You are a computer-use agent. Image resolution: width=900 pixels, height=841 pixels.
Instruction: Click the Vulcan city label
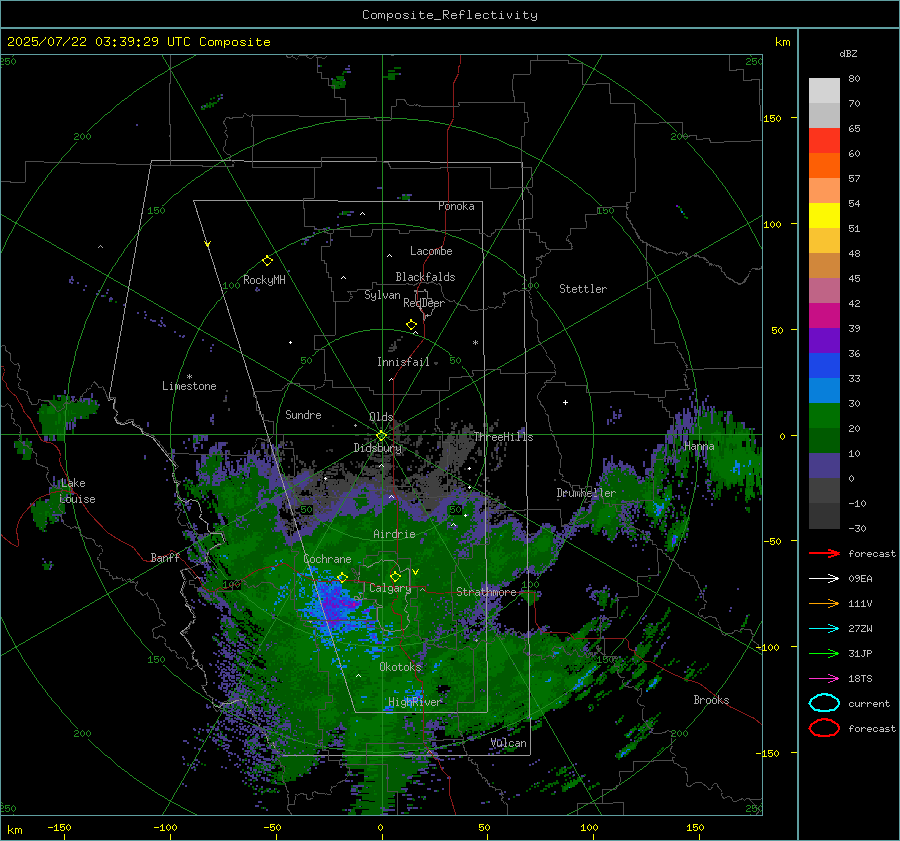pos(509,743)
